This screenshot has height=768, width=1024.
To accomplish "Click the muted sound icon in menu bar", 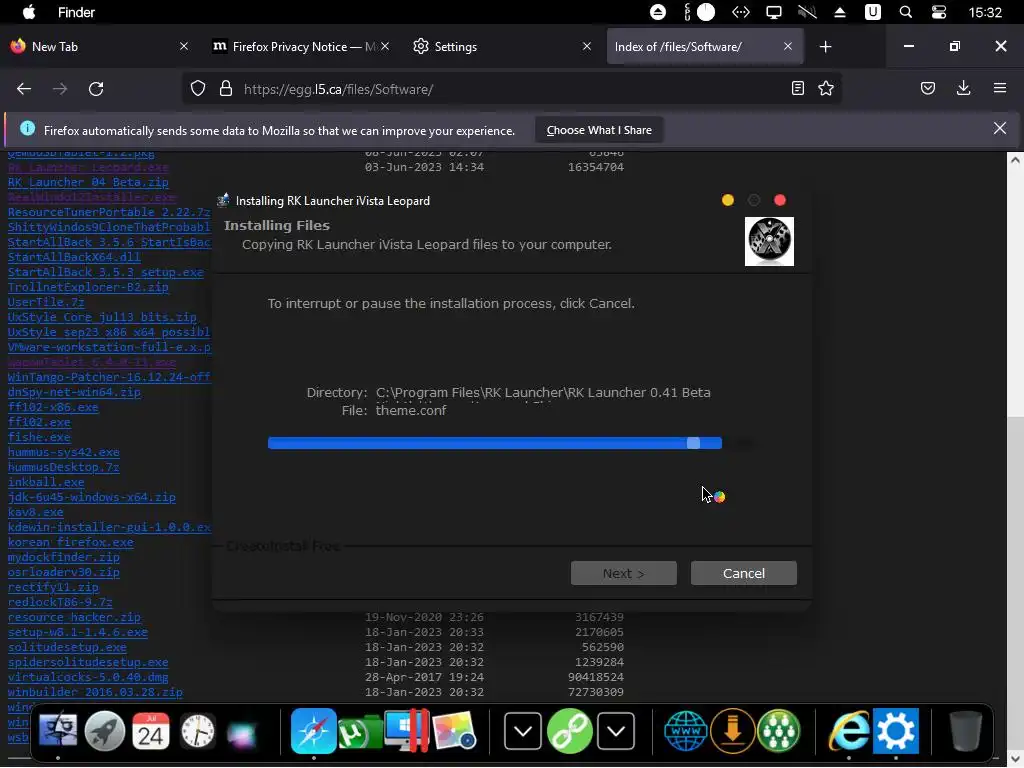I will (x=807, y=12).
